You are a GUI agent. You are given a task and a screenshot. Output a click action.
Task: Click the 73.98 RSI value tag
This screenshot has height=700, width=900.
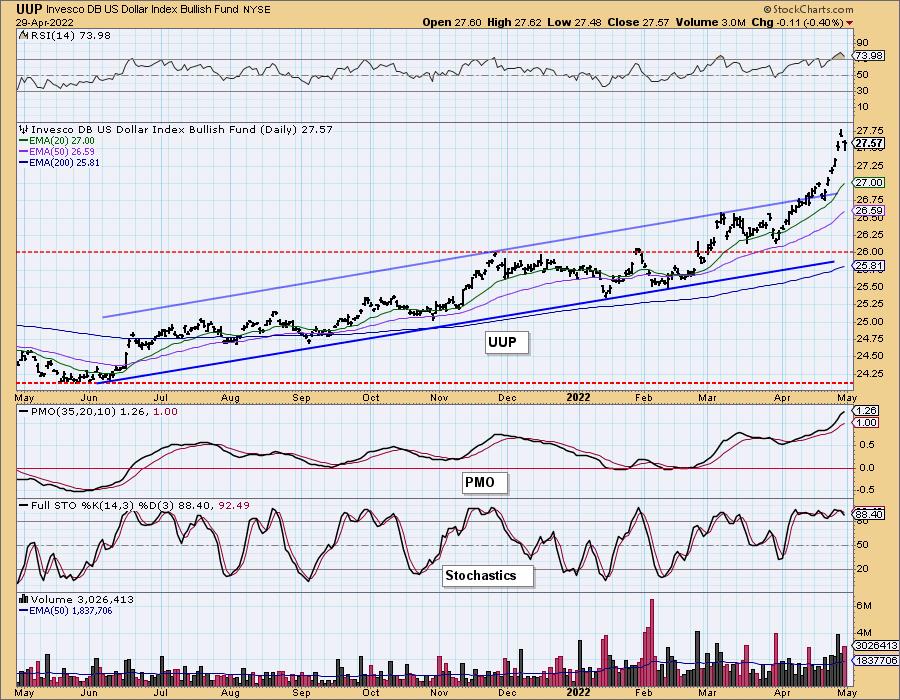tap(868, 56)
